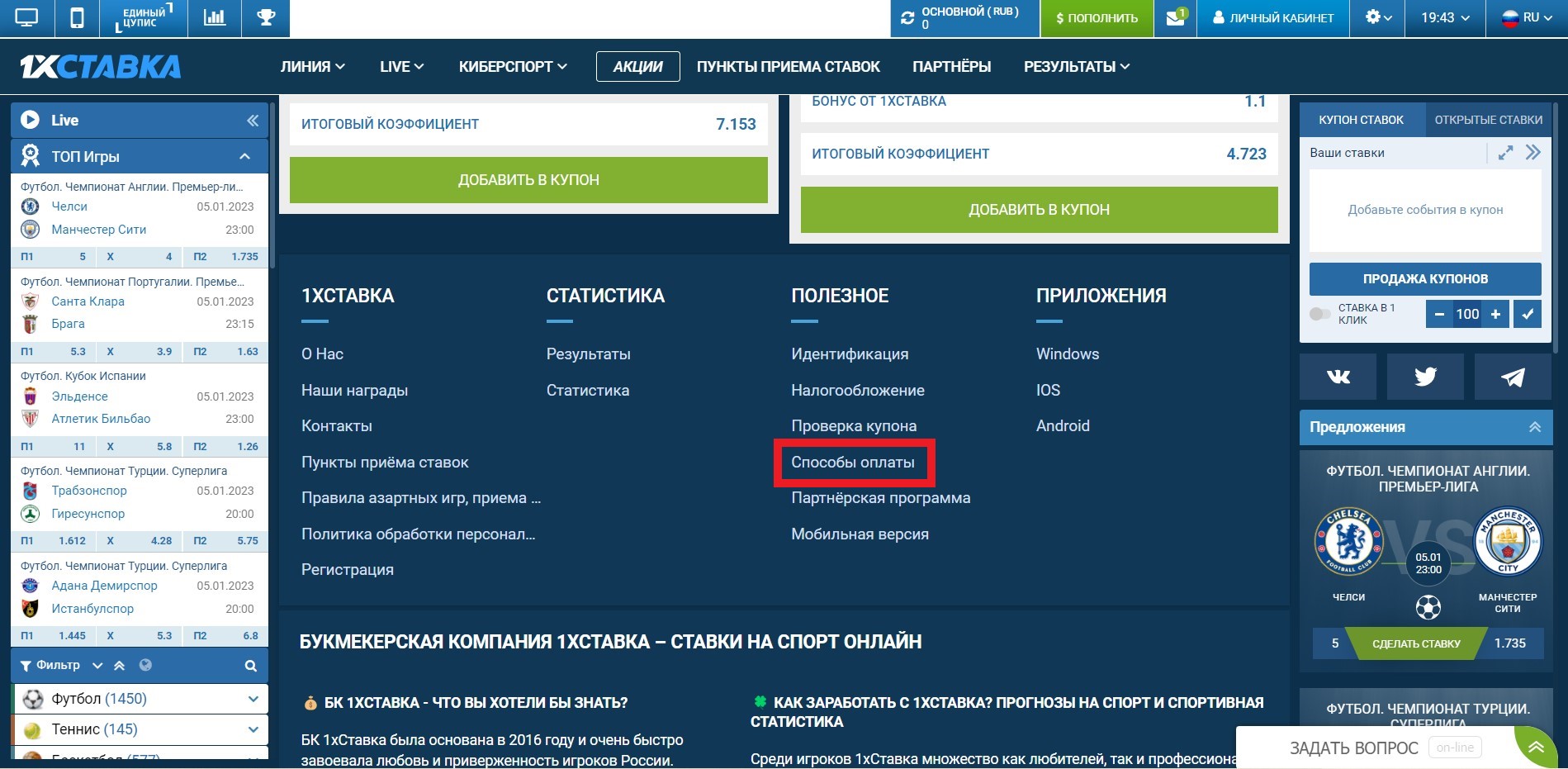Click the 100 stake amount field
Image resolution: width=1568 pixels, height=769 pixels.
tap(1467, 314)
